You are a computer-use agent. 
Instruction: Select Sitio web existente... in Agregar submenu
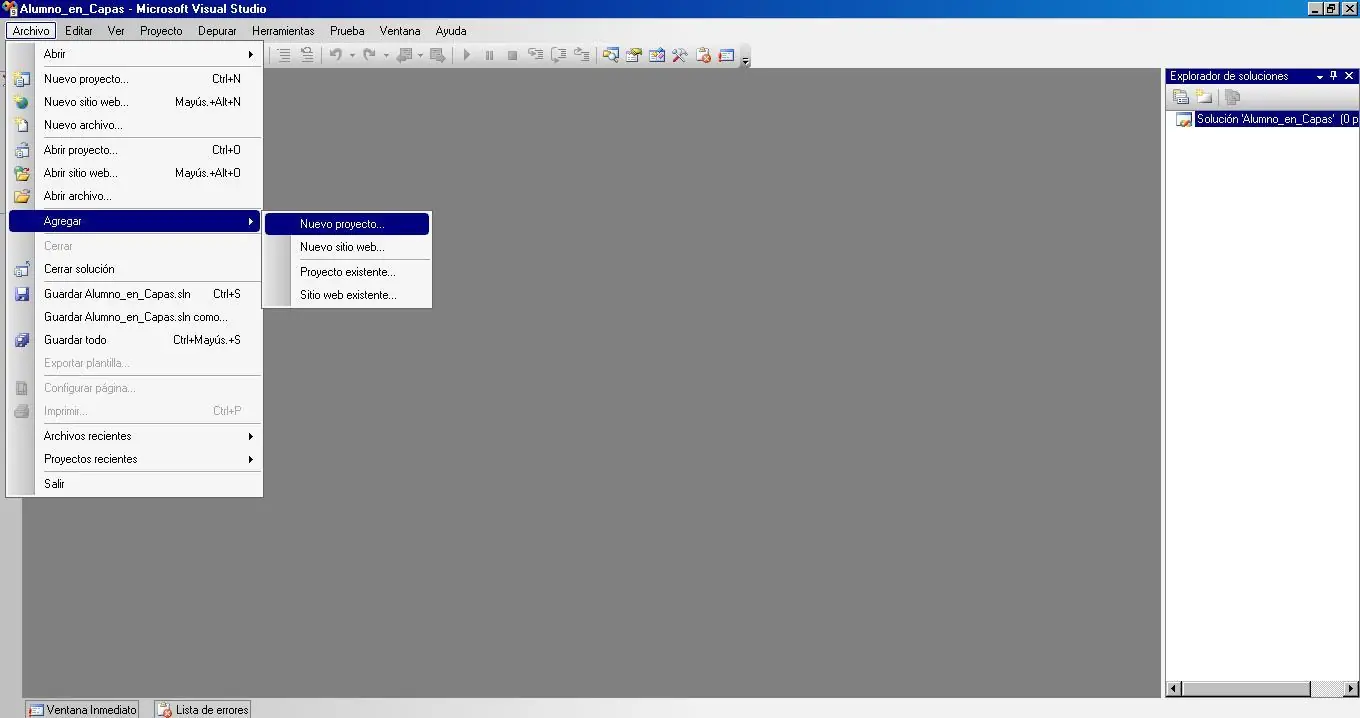[x=347, y=295]
